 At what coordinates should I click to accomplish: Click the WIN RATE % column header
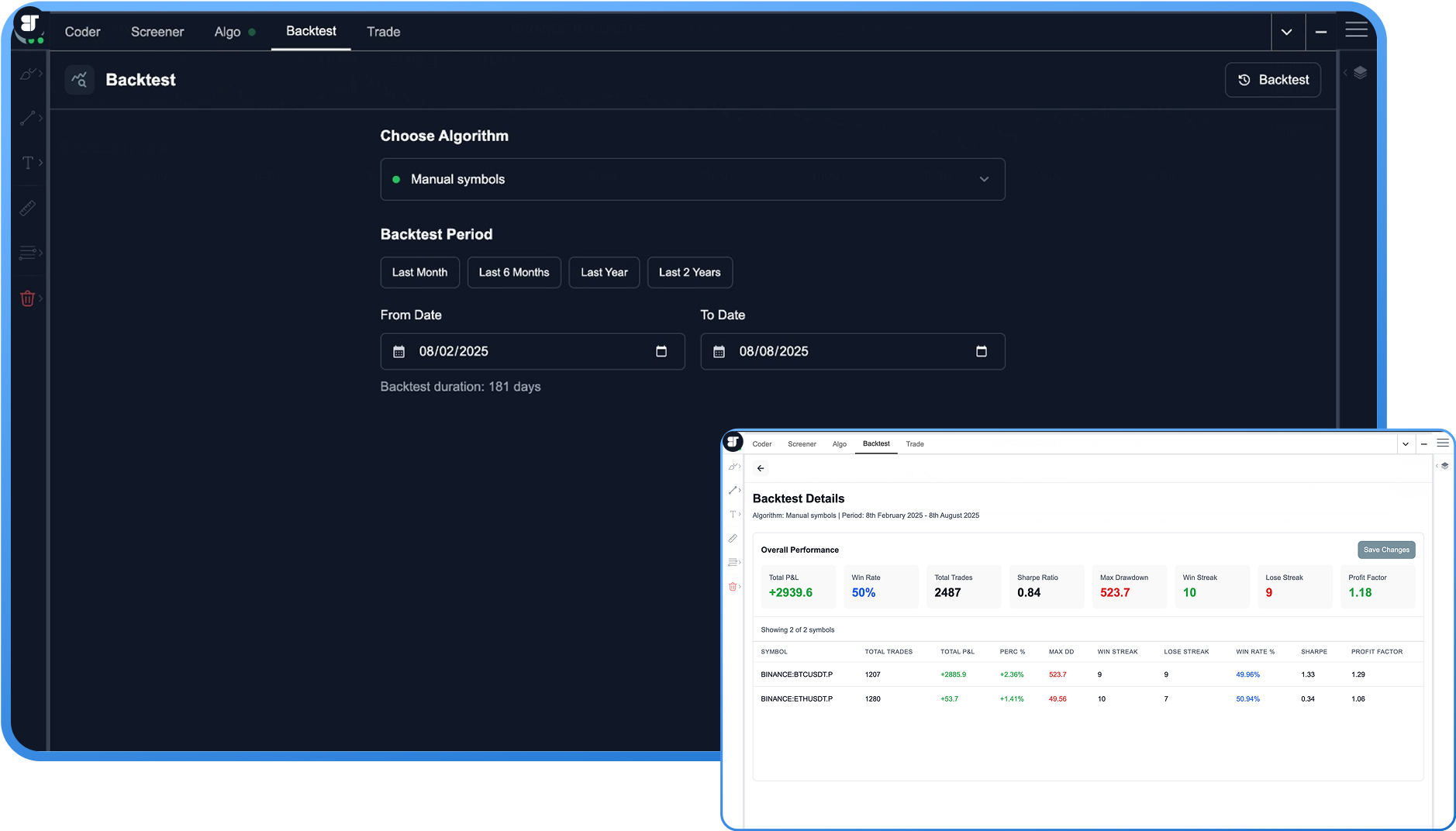point(1255,652)
